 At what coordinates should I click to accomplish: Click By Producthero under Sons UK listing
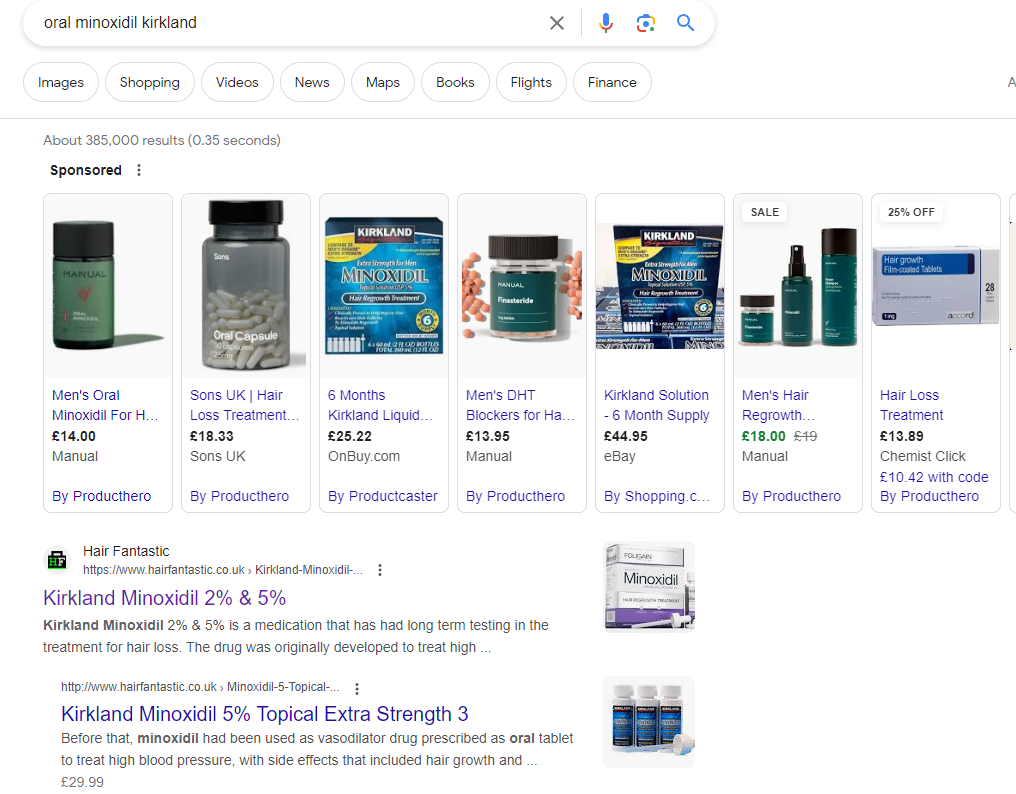coord(239,496)
